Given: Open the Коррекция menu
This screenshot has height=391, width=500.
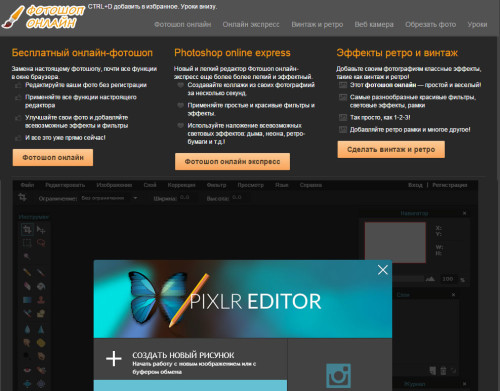Looking at the screenshot, I should coord(181,185).
